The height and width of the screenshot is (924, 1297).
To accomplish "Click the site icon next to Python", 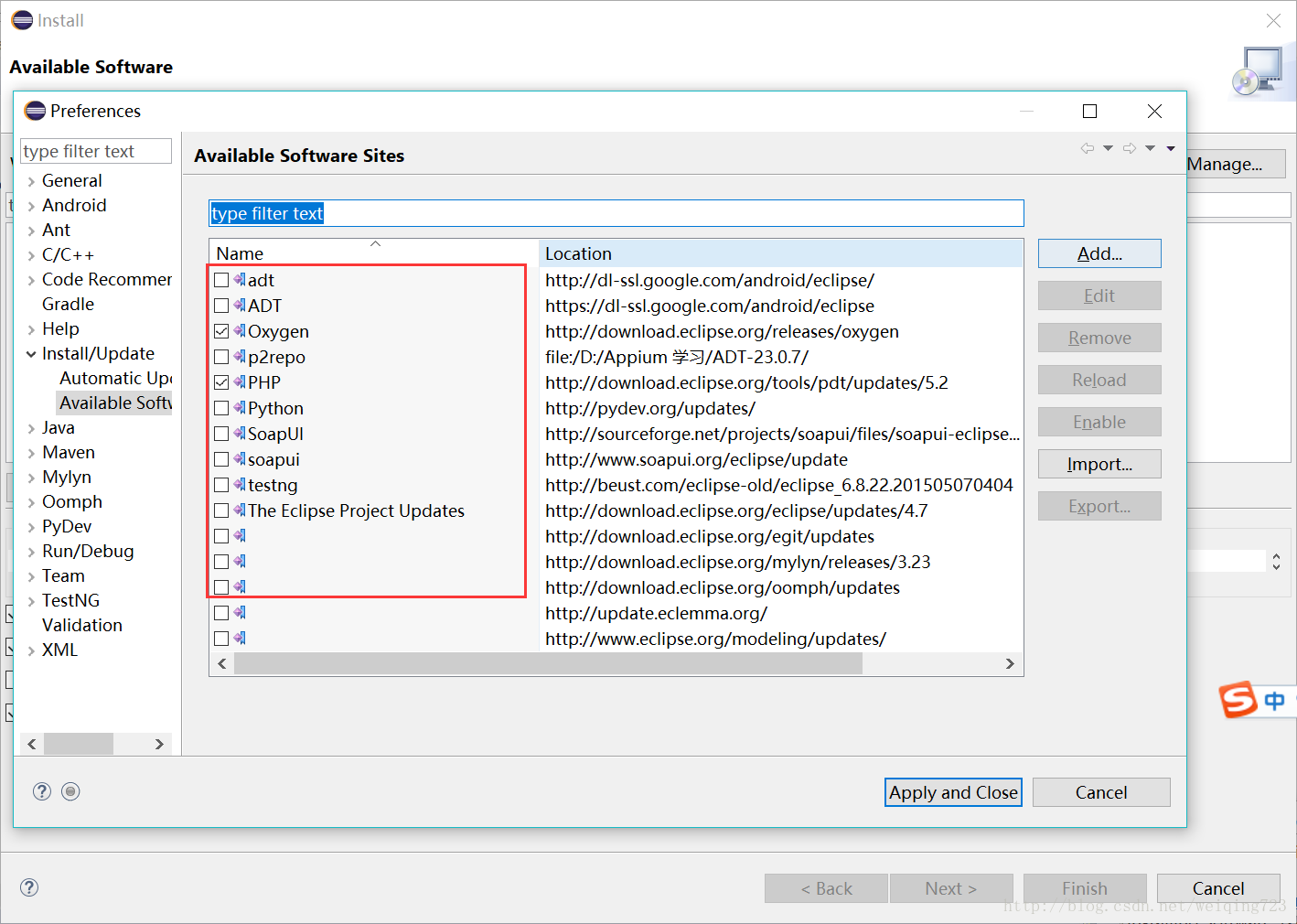I will pyautogui.click(x=240, y=407).
